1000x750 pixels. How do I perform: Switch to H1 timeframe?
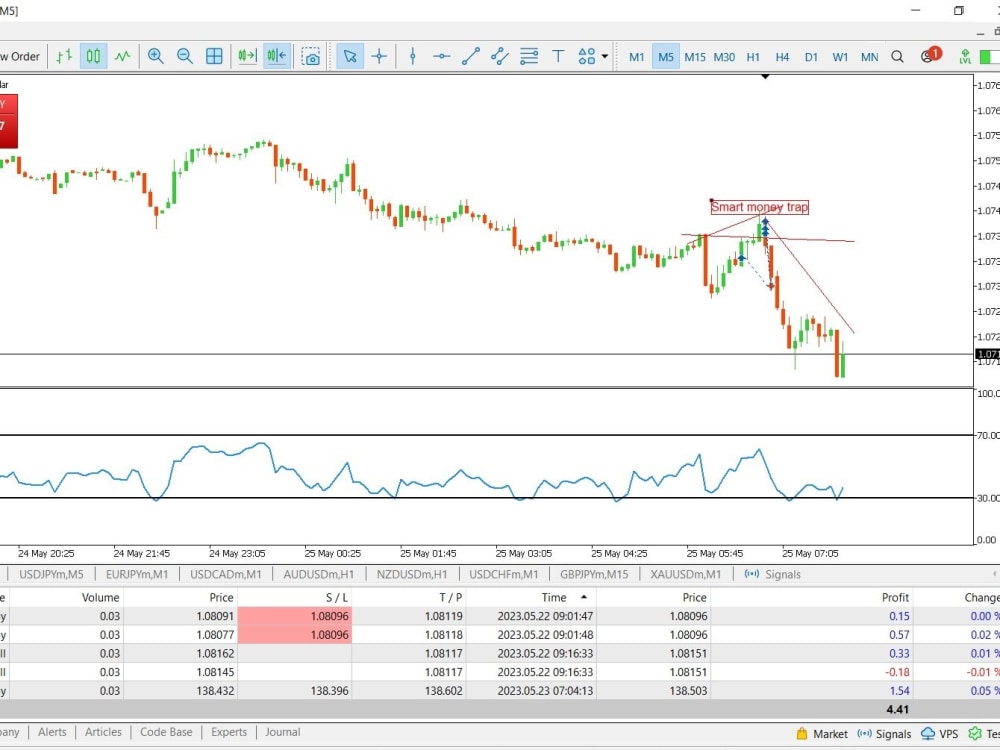pyautogui.click(x=753, y=57)
